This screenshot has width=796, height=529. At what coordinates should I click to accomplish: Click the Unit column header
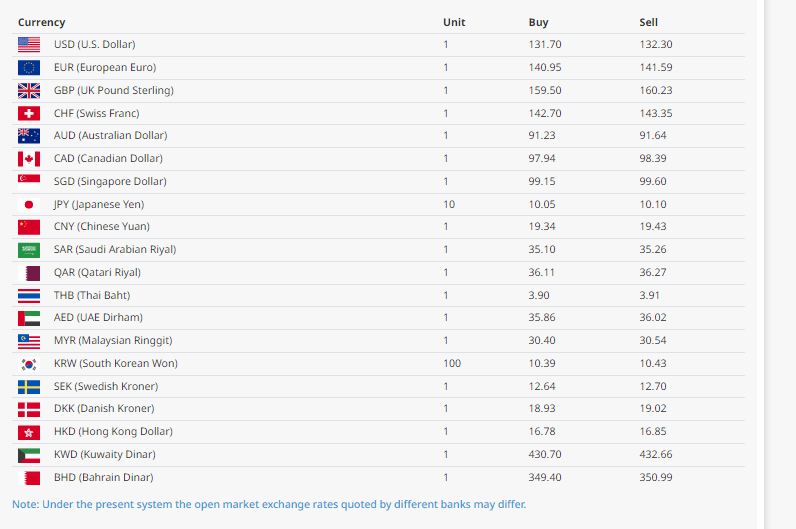coord(454,22)
